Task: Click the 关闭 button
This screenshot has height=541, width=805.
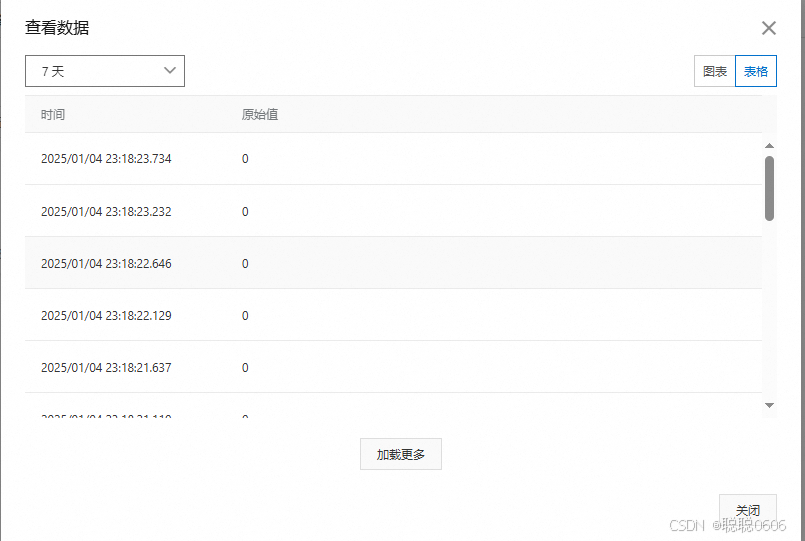Action: (x=748, y=510)
